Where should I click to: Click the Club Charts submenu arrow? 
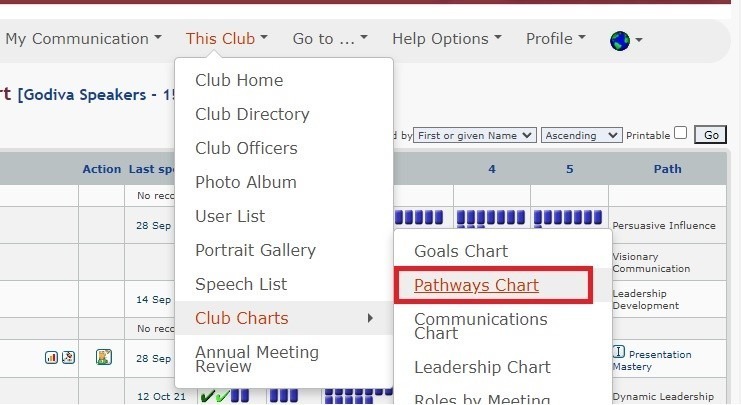[370, 319]
